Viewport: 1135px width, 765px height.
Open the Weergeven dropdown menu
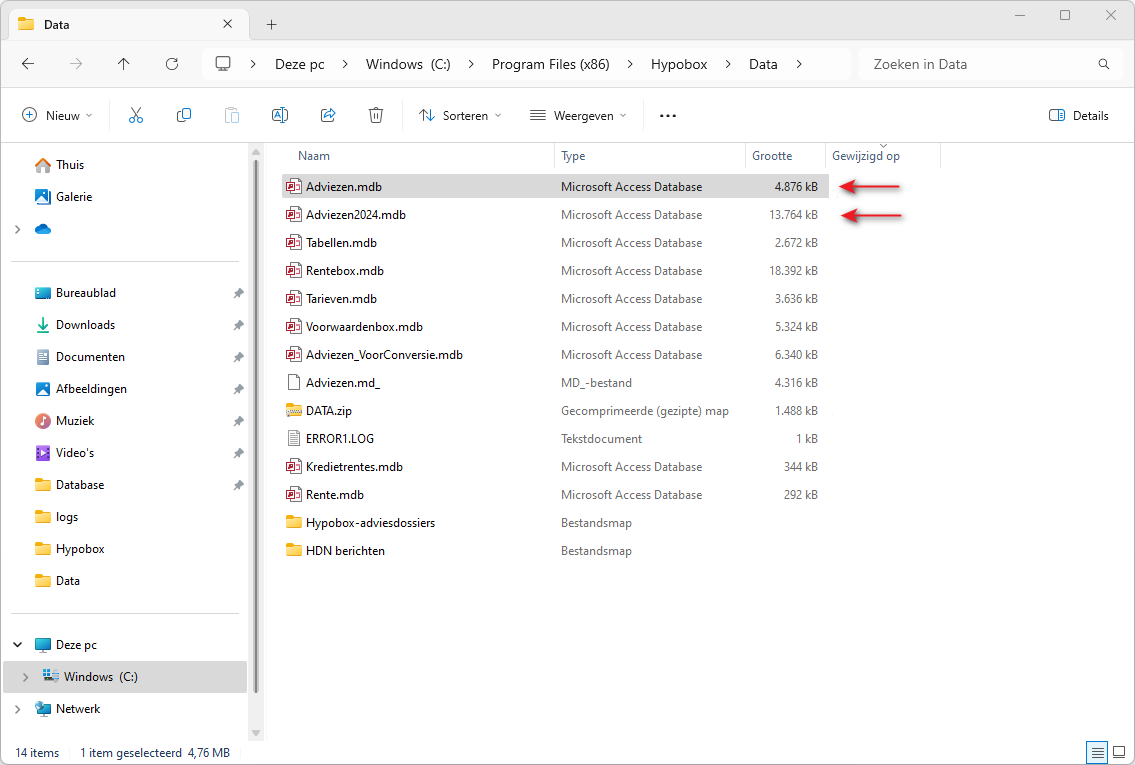click(578, 116)
